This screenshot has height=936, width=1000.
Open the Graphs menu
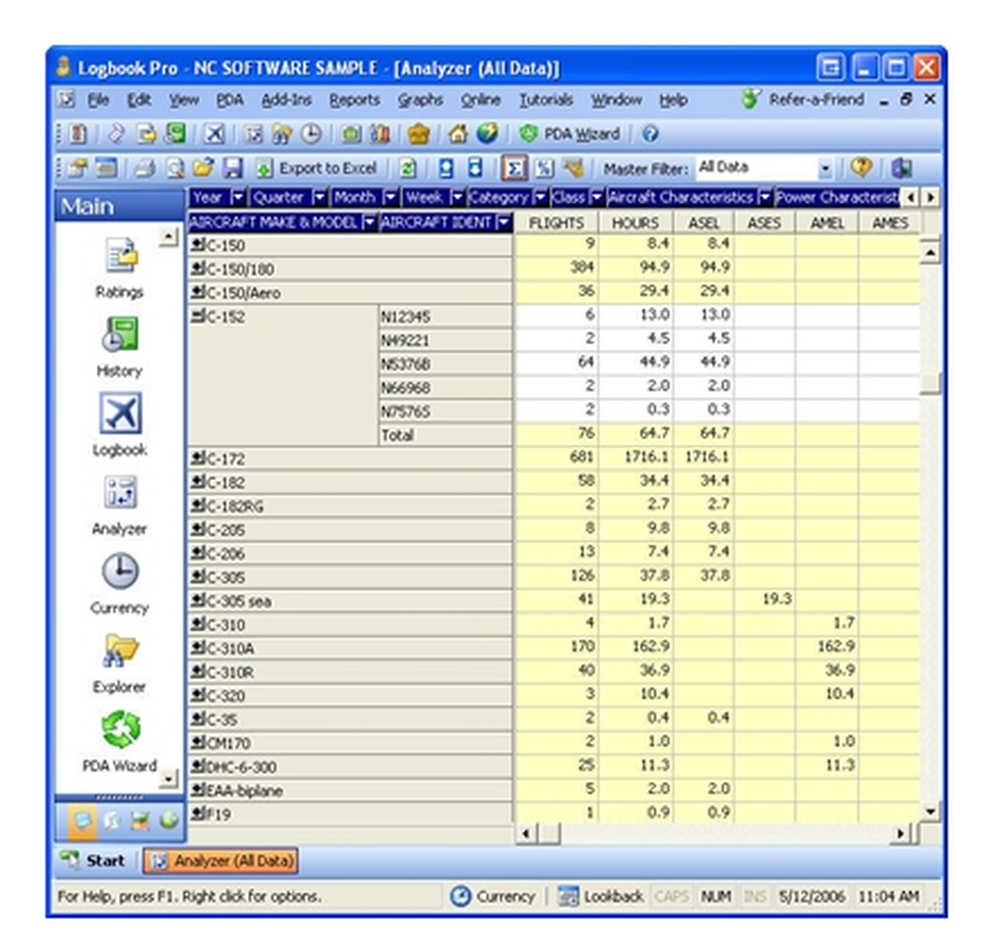point(420,100)
